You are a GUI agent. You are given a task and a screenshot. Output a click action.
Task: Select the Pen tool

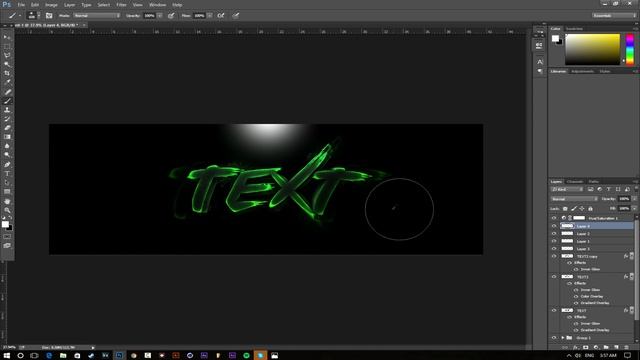pos(7,164)
